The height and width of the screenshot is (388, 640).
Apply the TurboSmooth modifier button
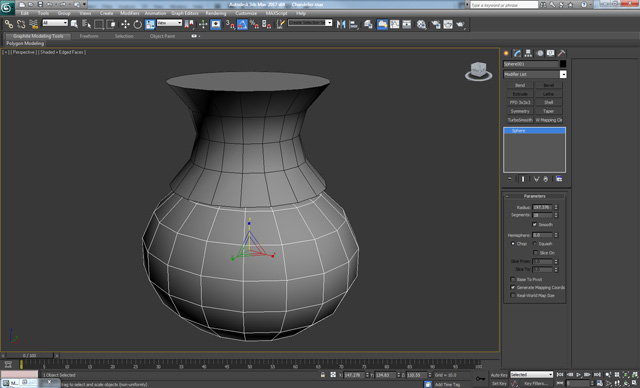point(520,120)
